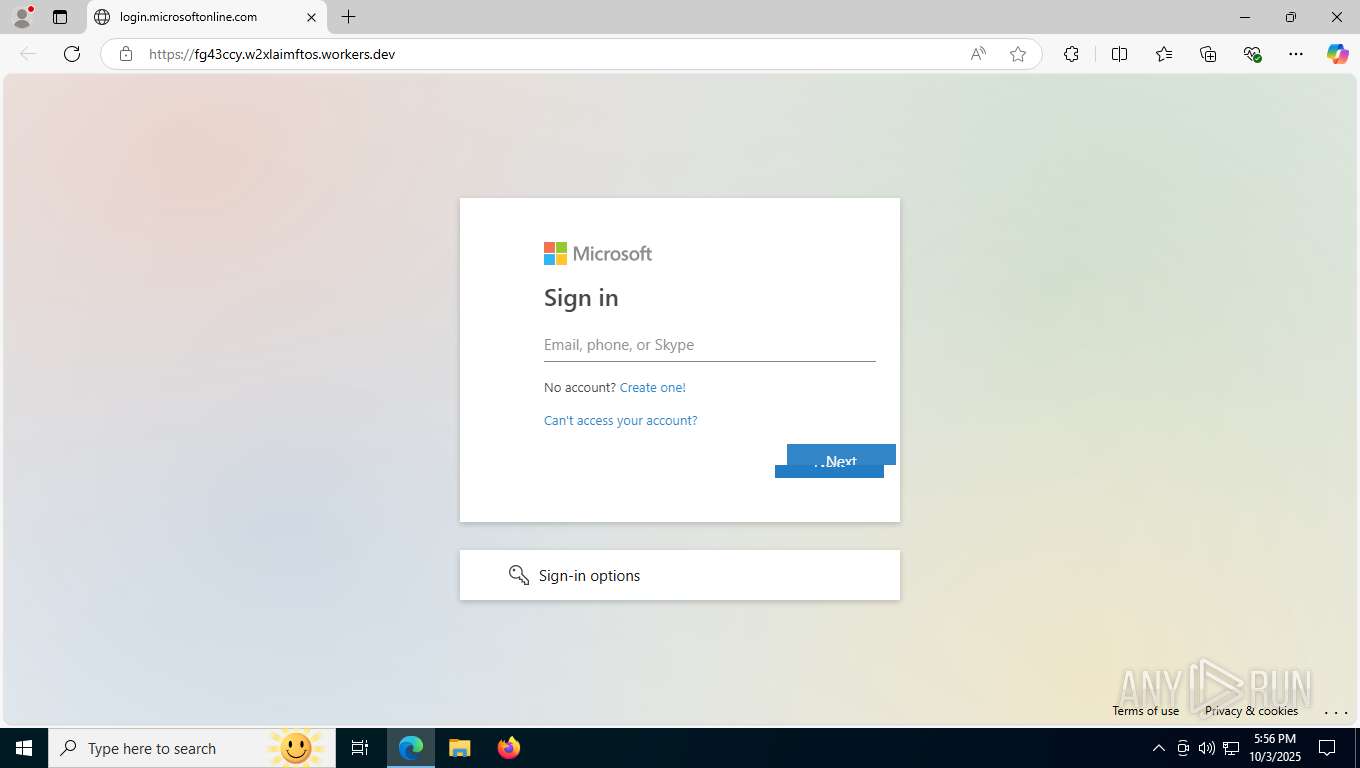This screenshot has height=768, width=1360.
Task: Open the Windows Start menu
Action: tap(24, 748)
